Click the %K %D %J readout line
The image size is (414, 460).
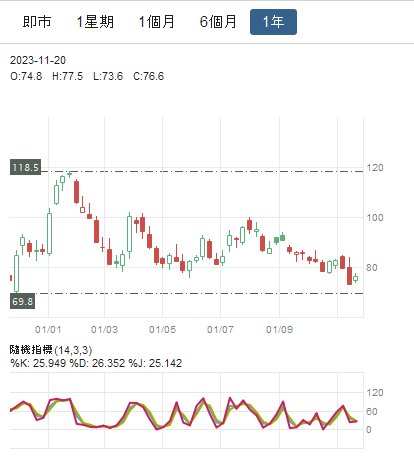click(x=96, y=363)
